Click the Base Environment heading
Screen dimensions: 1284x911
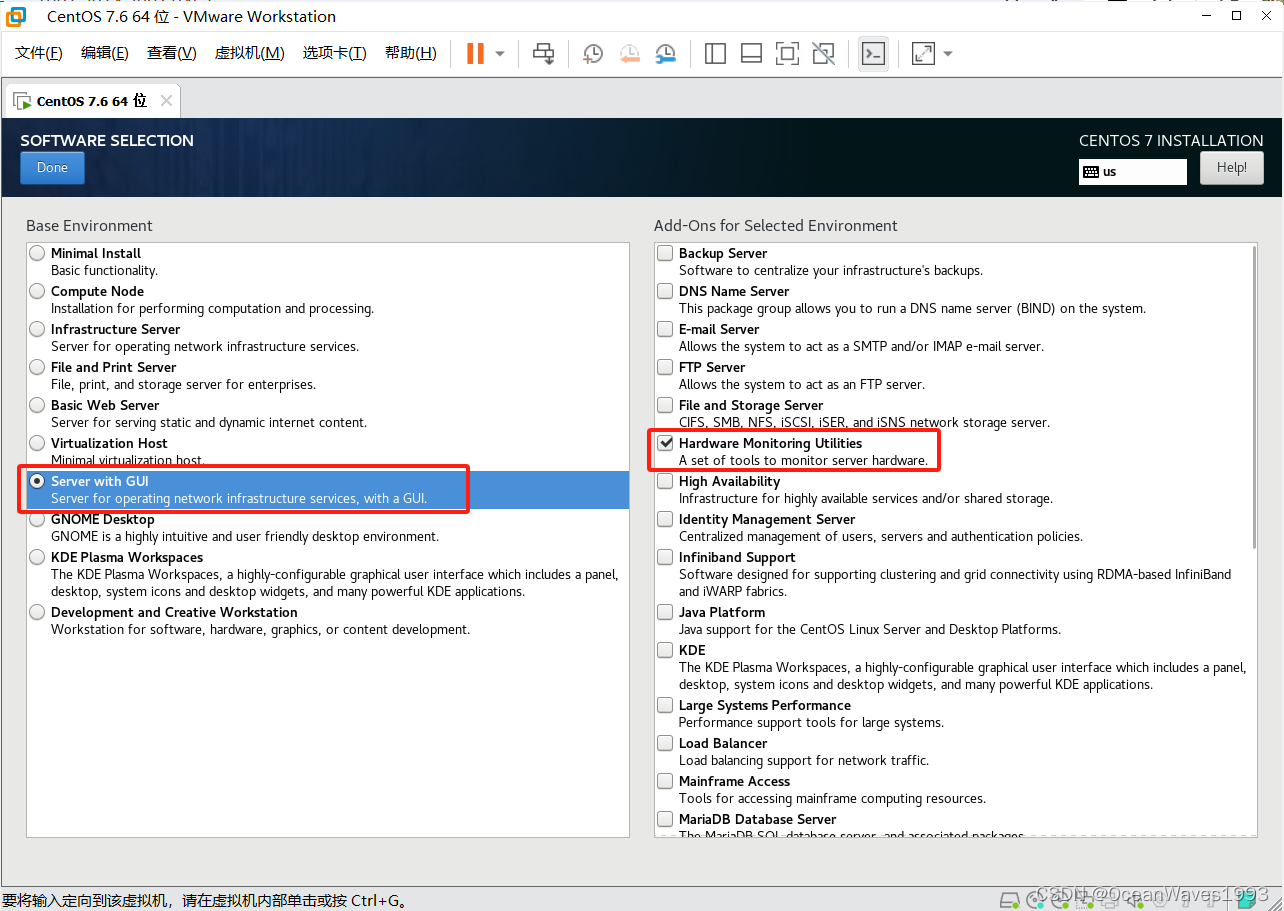coord(90,226)
